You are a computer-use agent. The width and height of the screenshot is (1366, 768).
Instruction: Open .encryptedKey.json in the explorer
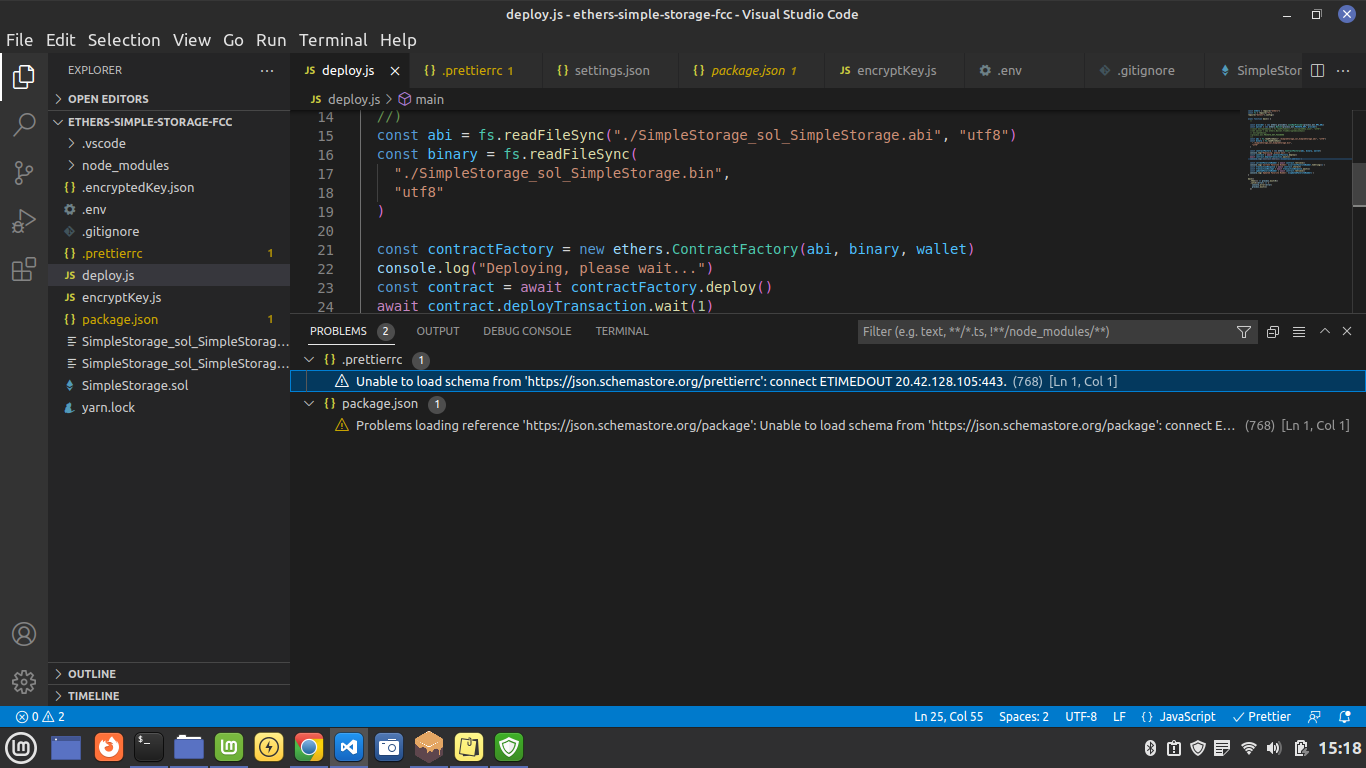(x=169, y=187)
